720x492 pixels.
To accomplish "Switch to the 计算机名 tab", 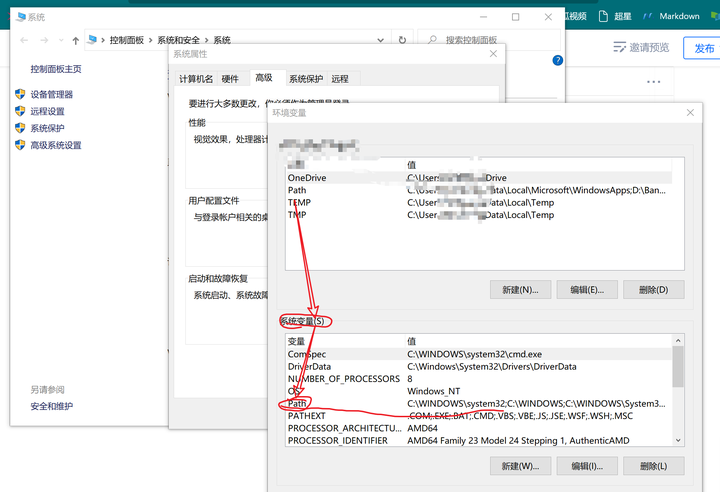I will pos(196,79).
